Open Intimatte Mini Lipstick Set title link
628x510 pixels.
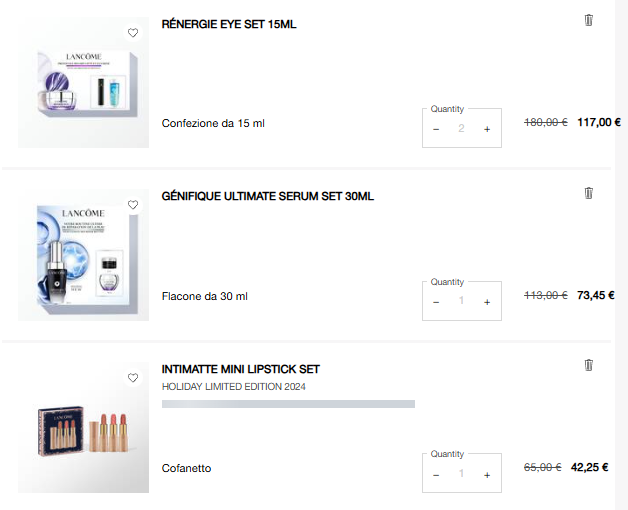(240, 369)
